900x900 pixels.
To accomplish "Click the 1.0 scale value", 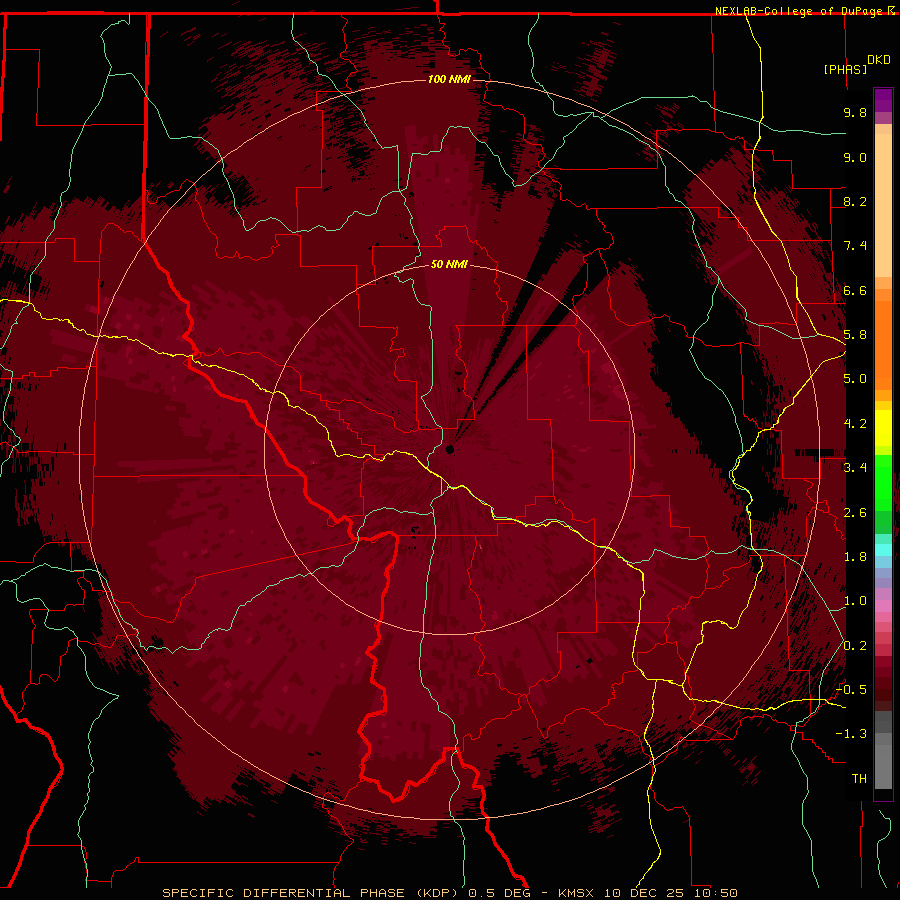I will [855, 601].
